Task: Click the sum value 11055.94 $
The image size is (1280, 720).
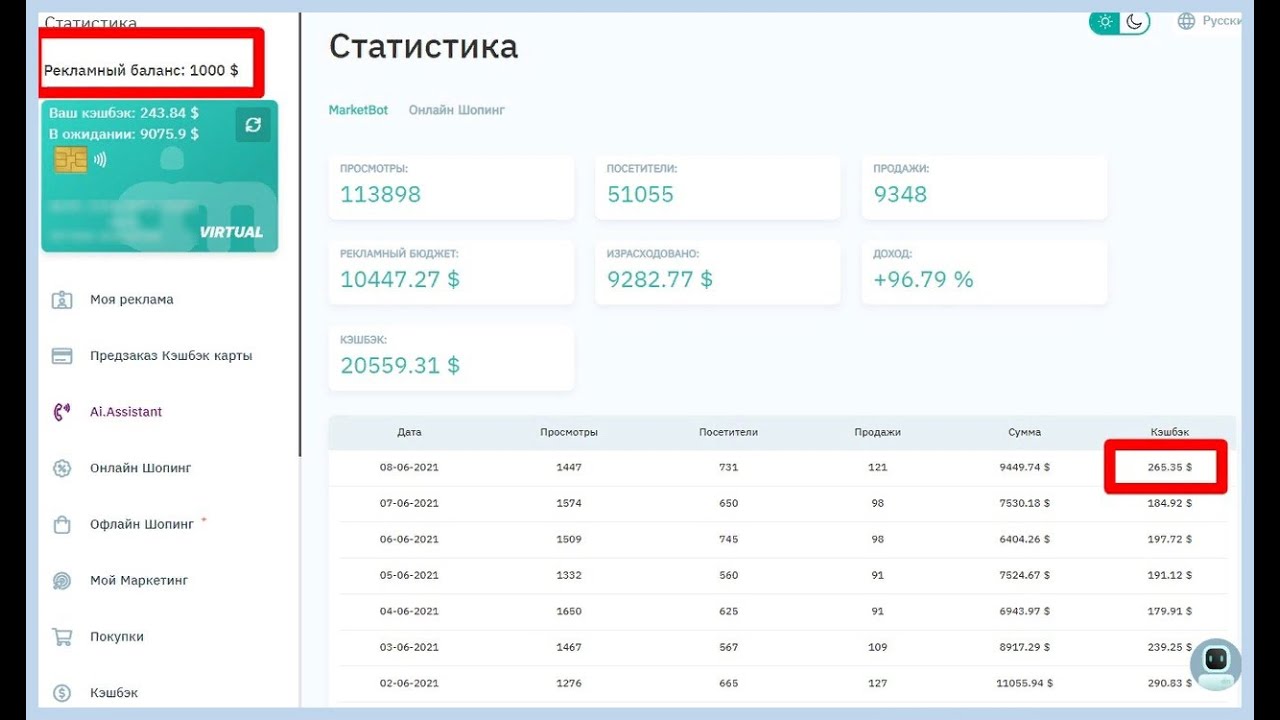Action: click(x=1025, y=683)
